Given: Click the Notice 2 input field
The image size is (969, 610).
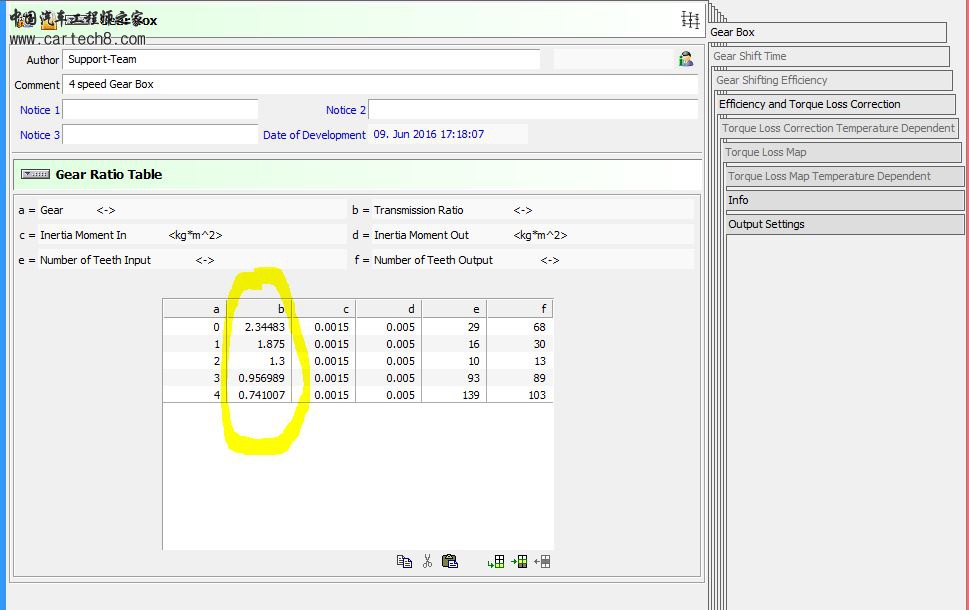Looking at the screenshot, I should (533, 109).
